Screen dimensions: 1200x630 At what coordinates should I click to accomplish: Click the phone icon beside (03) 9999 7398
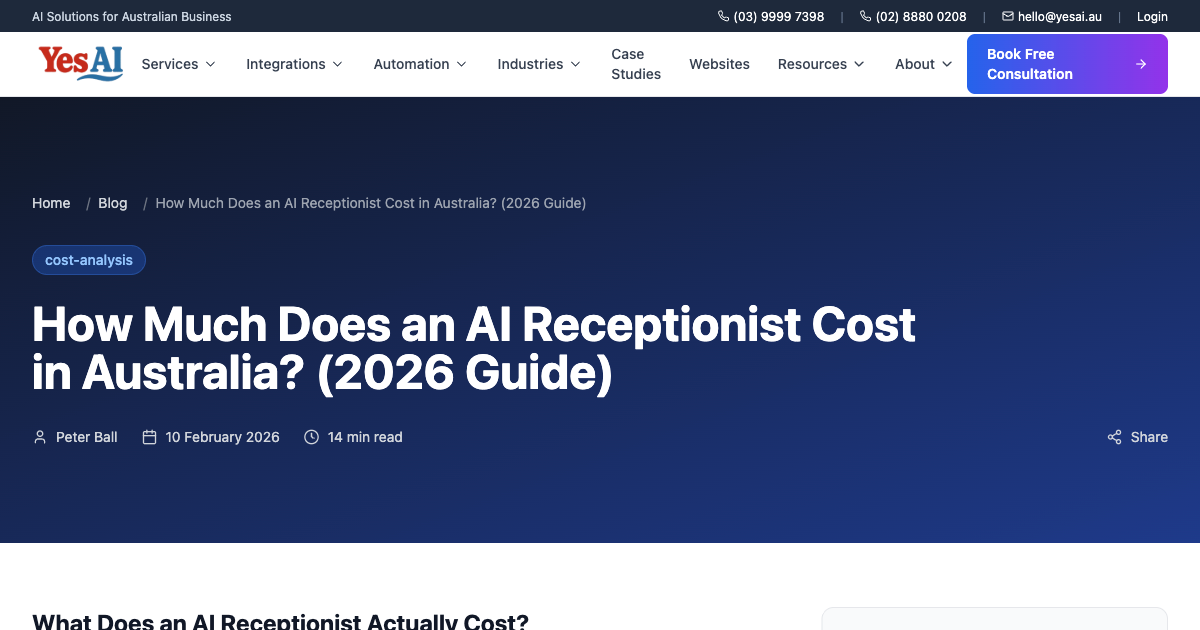pyautogui.click(x=721, y=16)
